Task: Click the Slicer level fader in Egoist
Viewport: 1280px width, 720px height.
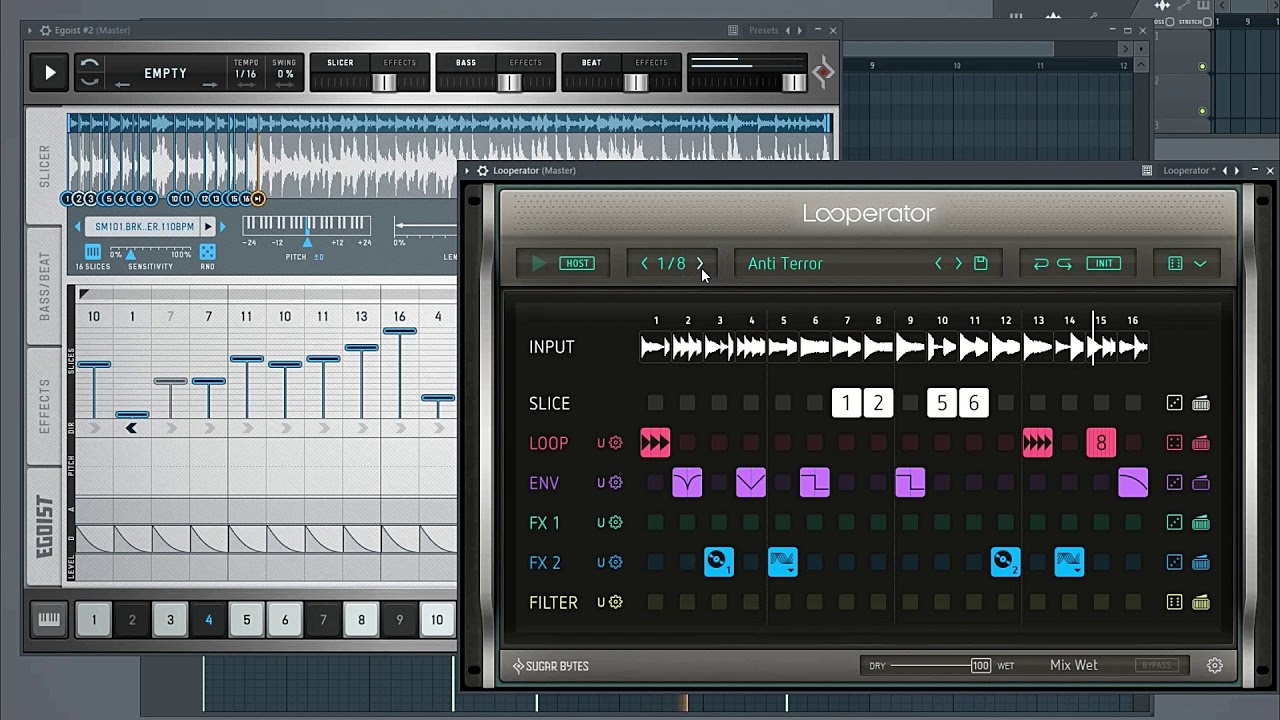Action: point(384,83)
